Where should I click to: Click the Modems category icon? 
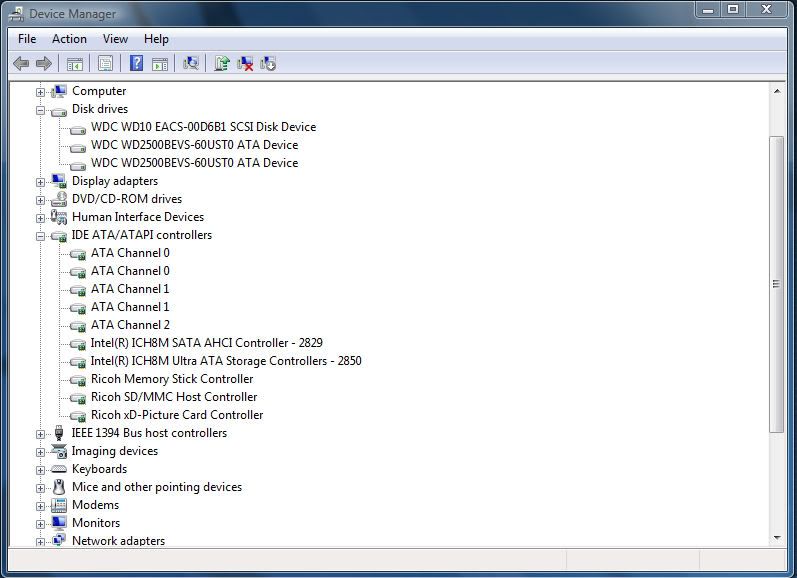tap(59, 505)
